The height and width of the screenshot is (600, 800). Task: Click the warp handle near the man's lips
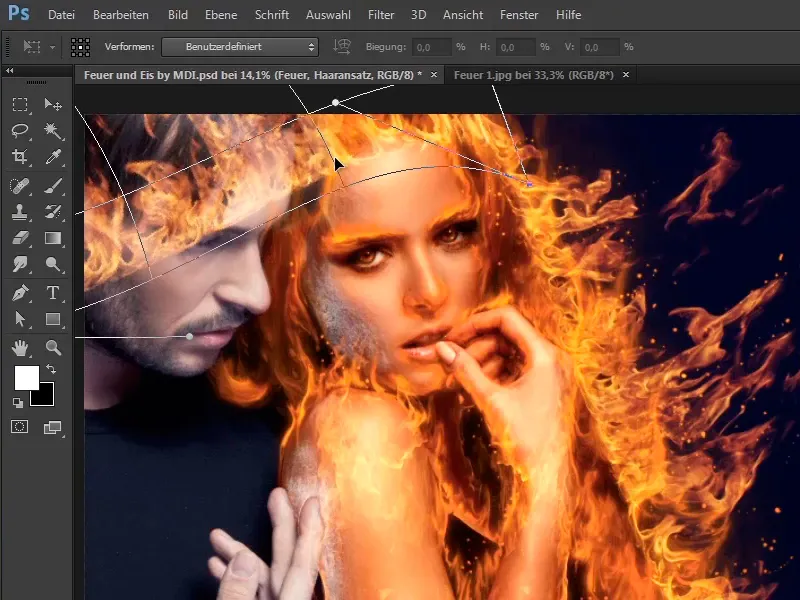point(189,336)
